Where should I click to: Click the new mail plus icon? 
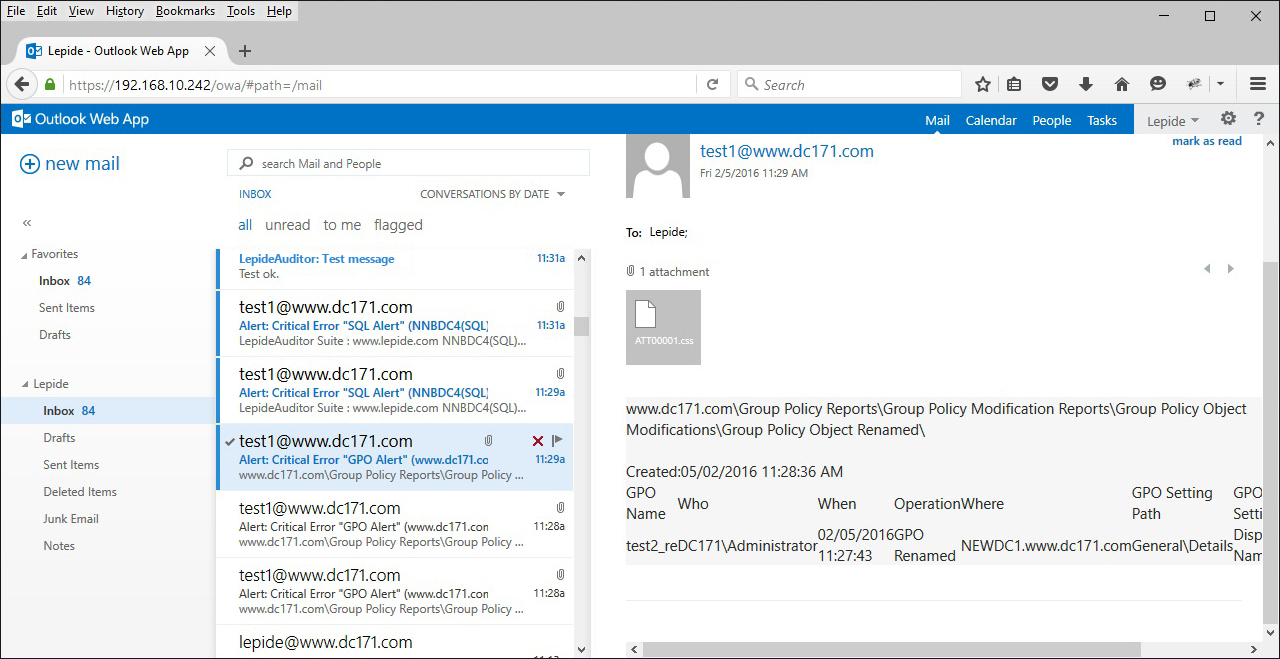click(x=30, y=164)
